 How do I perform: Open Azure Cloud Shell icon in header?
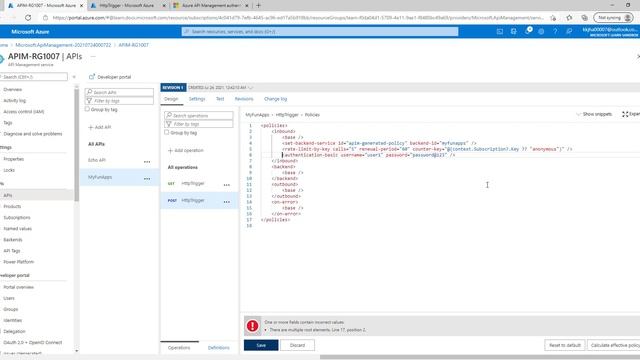[x=500, y=31]
